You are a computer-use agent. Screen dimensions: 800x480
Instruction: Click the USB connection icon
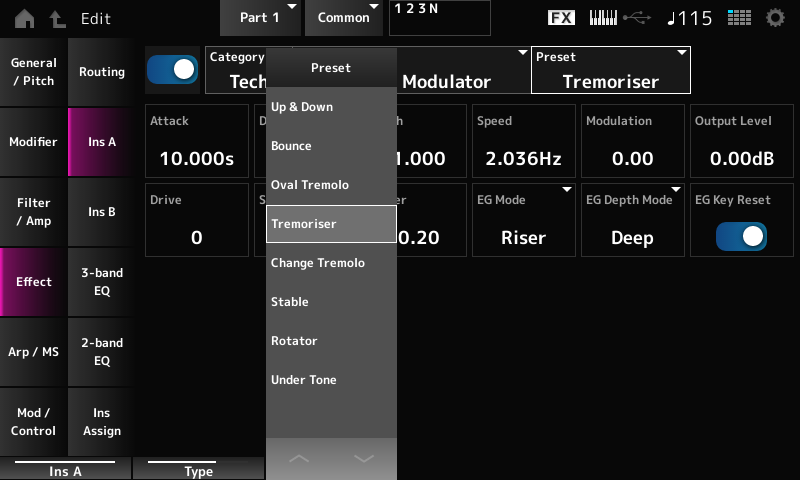[636, 18]
